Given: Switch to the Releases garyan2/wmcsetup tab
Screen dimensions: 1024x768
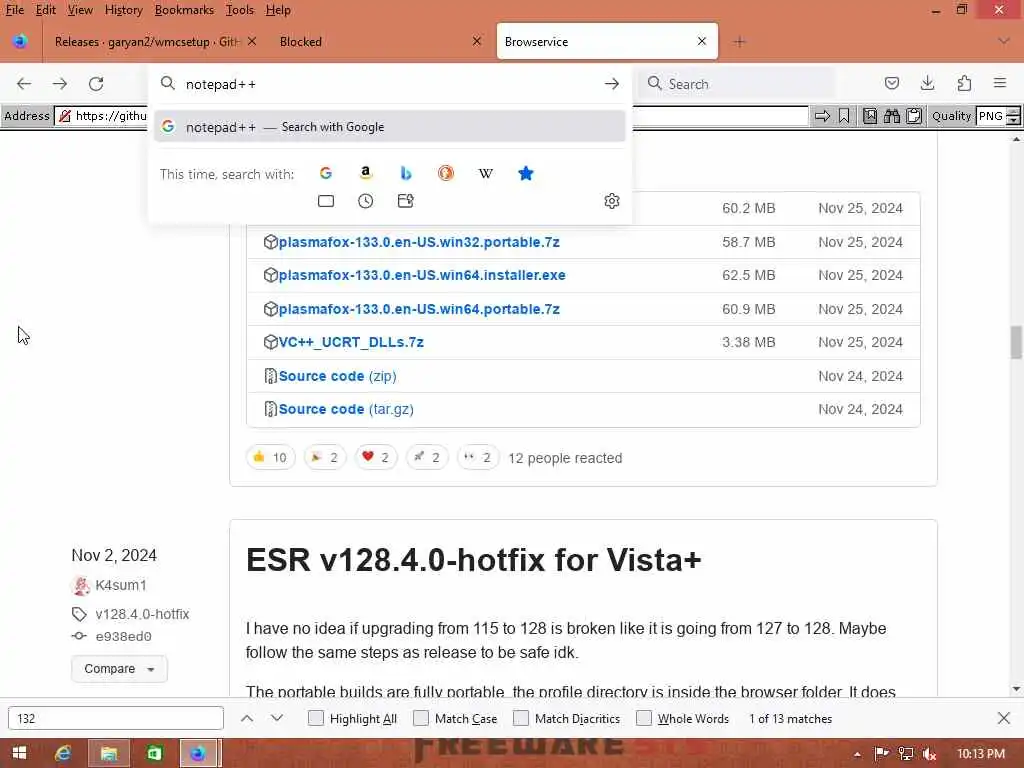Looking at the screenshot, I should pos(147,41).
